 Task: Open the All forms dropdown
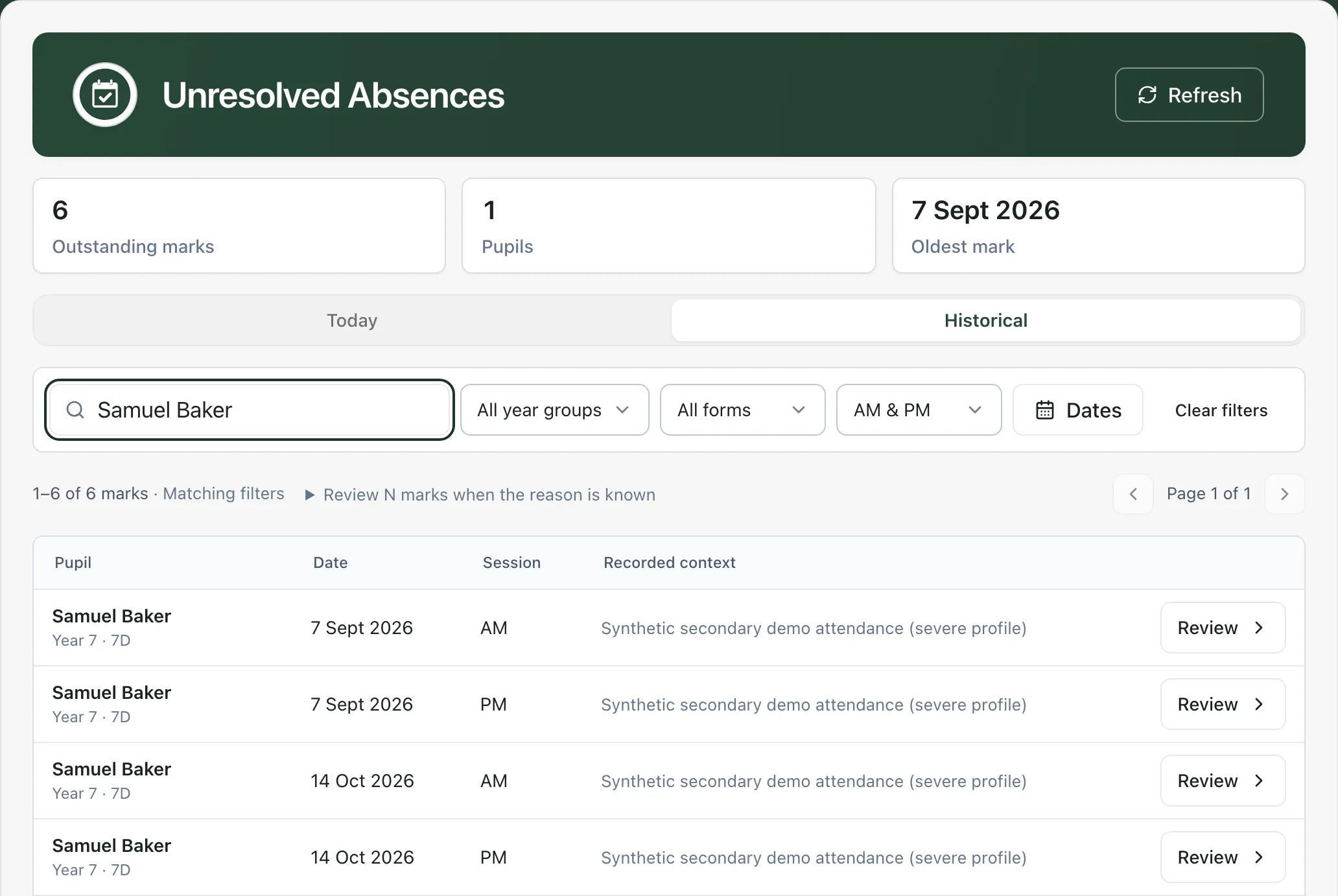tap(742, 410)
